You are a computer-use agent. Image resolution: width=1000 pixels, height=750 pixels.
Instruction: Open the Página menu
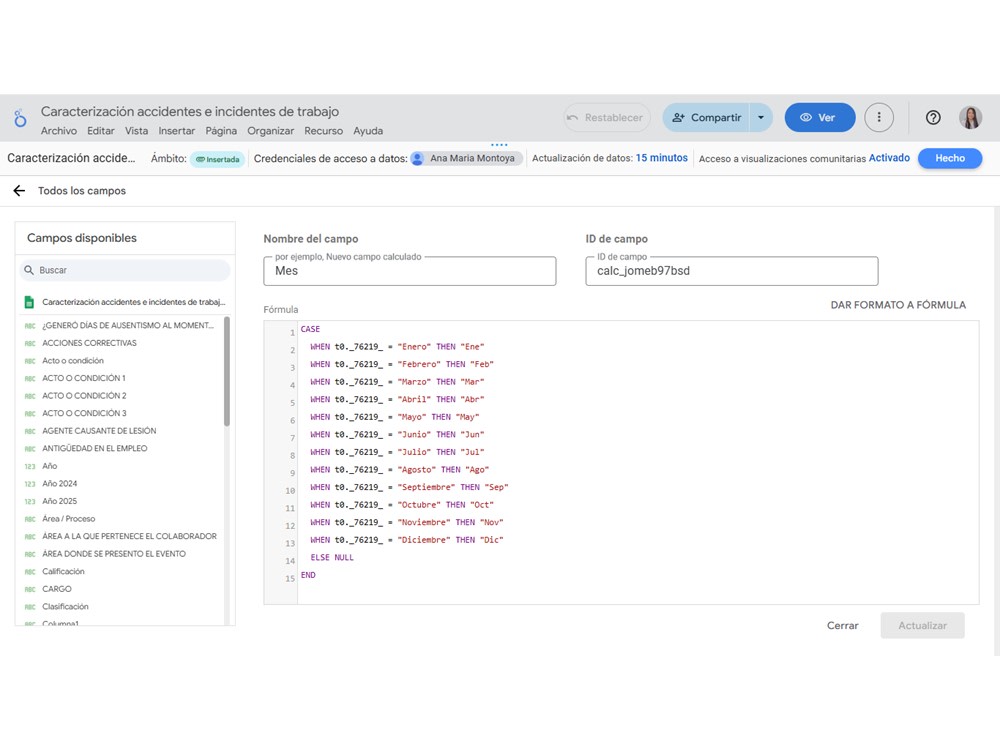221,131
